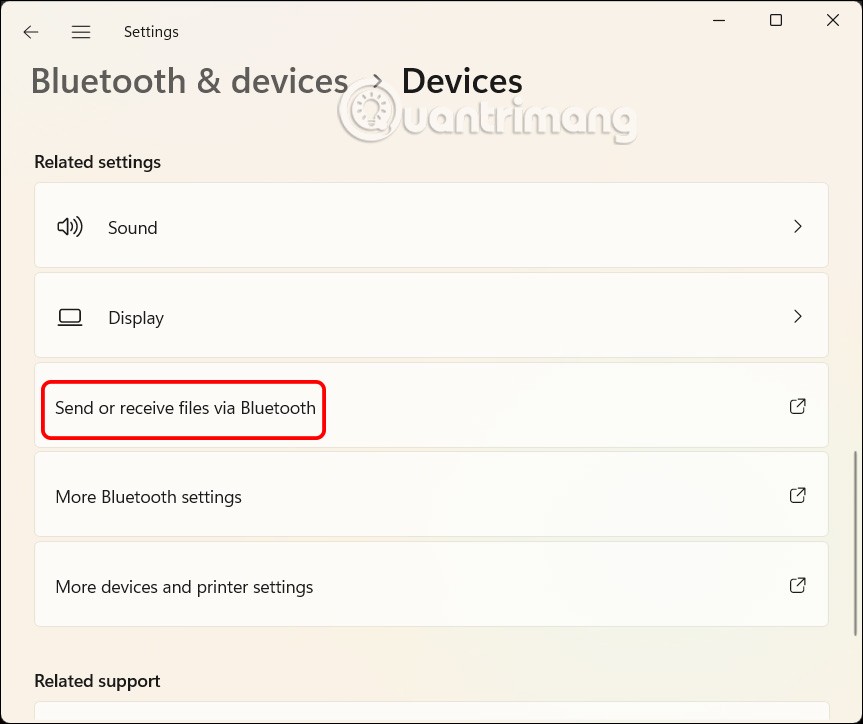Maximize the Settings window
The height and width of the screenshot is (724, 863).
click(776, 20)
